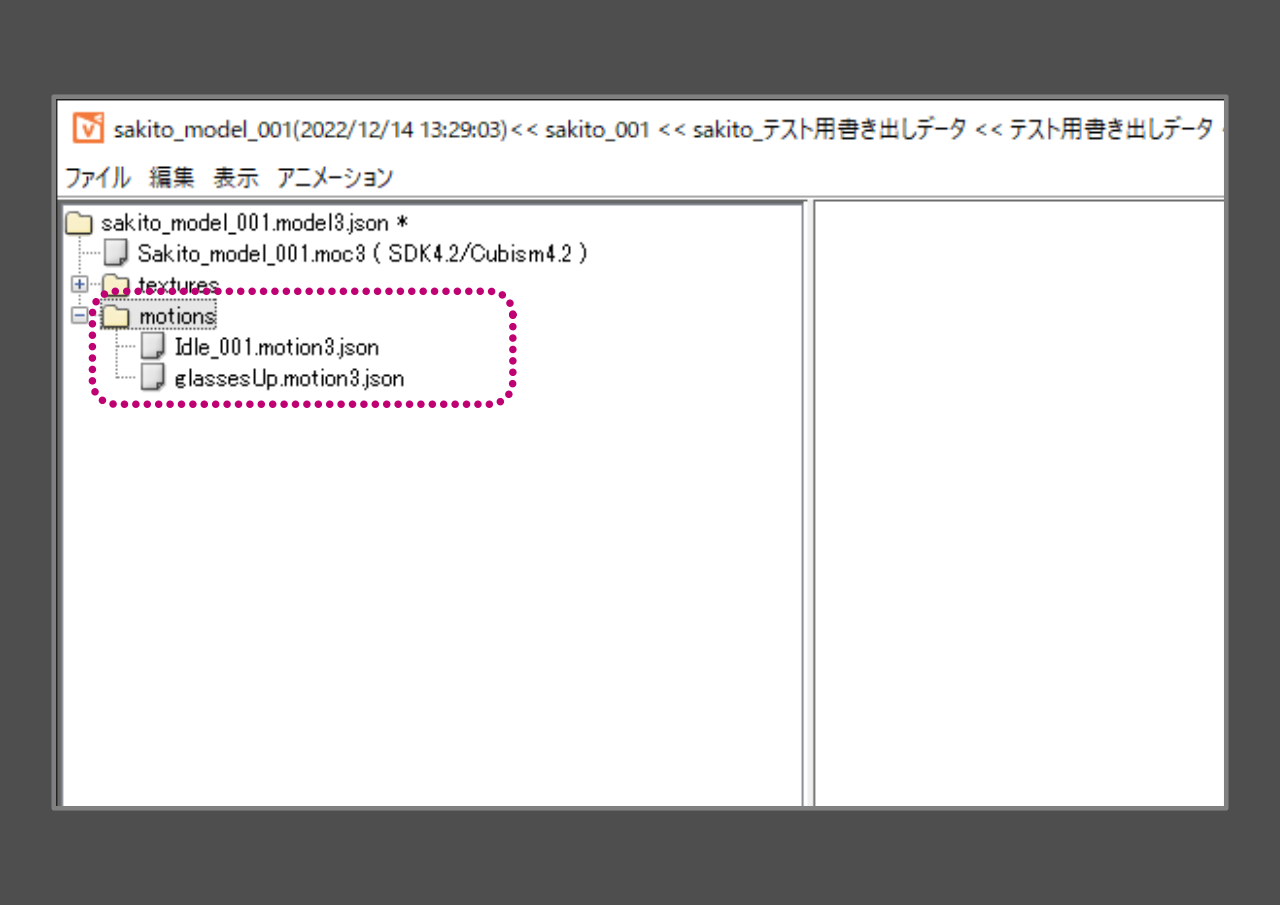The image size is (1280, 905).
Task: Select the motions folder label
Action: point(177,316)
